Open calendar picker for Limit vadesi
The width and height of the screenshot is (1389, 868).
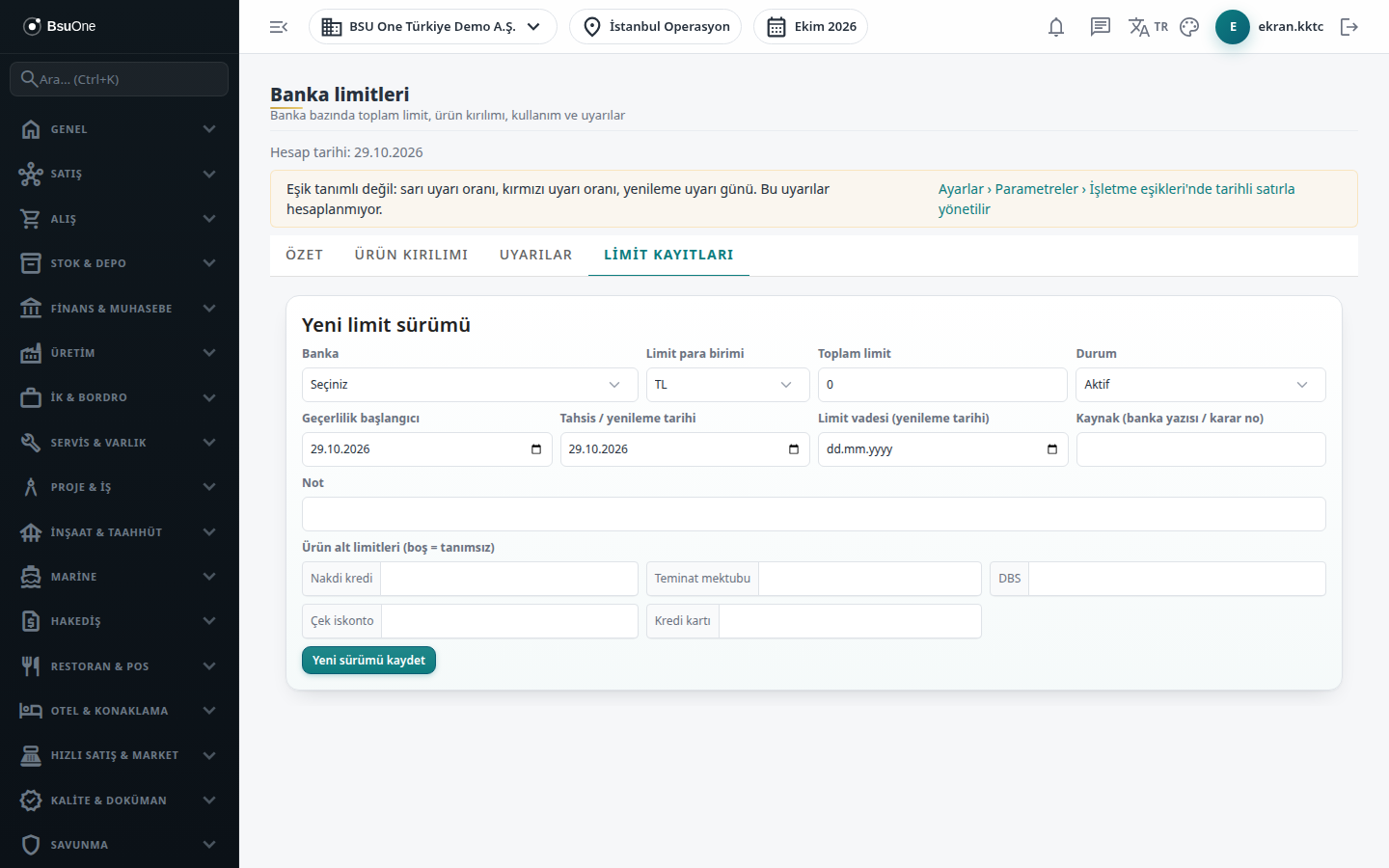coord(1051,449)
